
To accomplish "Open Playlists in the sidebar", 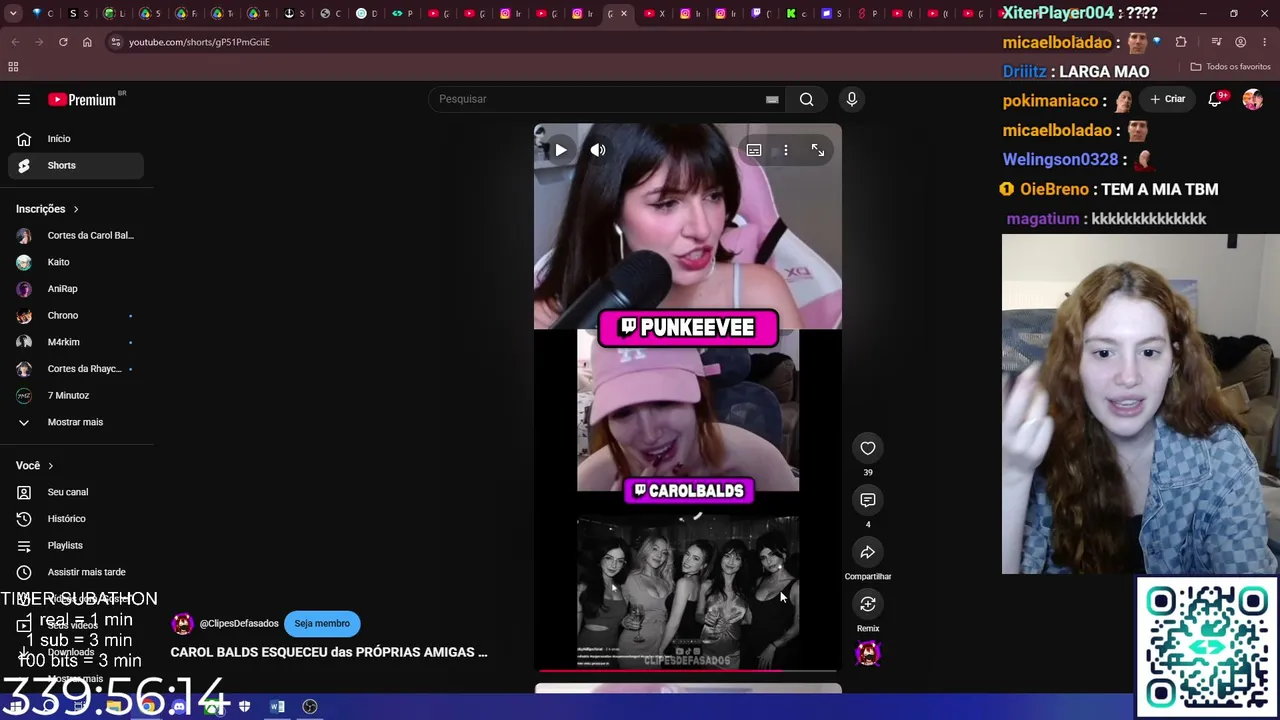I will 76,546.
